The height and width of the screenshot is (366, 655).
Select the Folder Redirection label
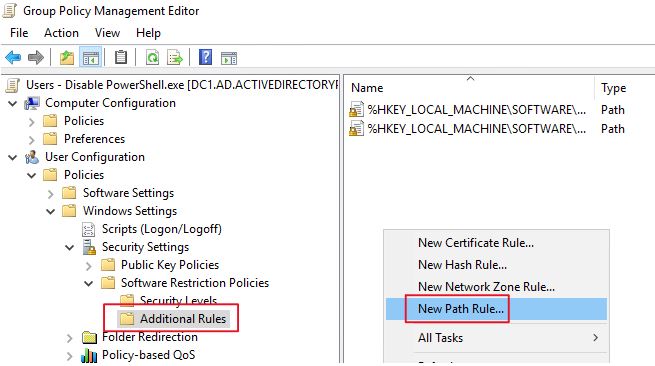click(x=150, y=337)
